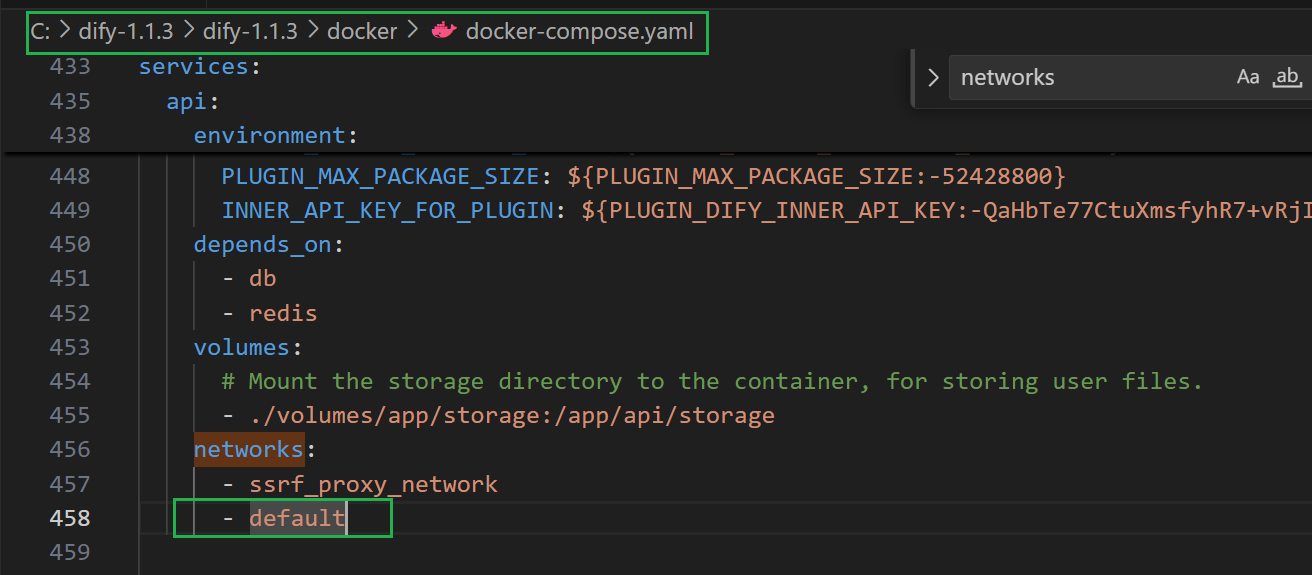1312x575 pixels.
Task: Click the 'volumes:' key
Action: coord(248,347)
